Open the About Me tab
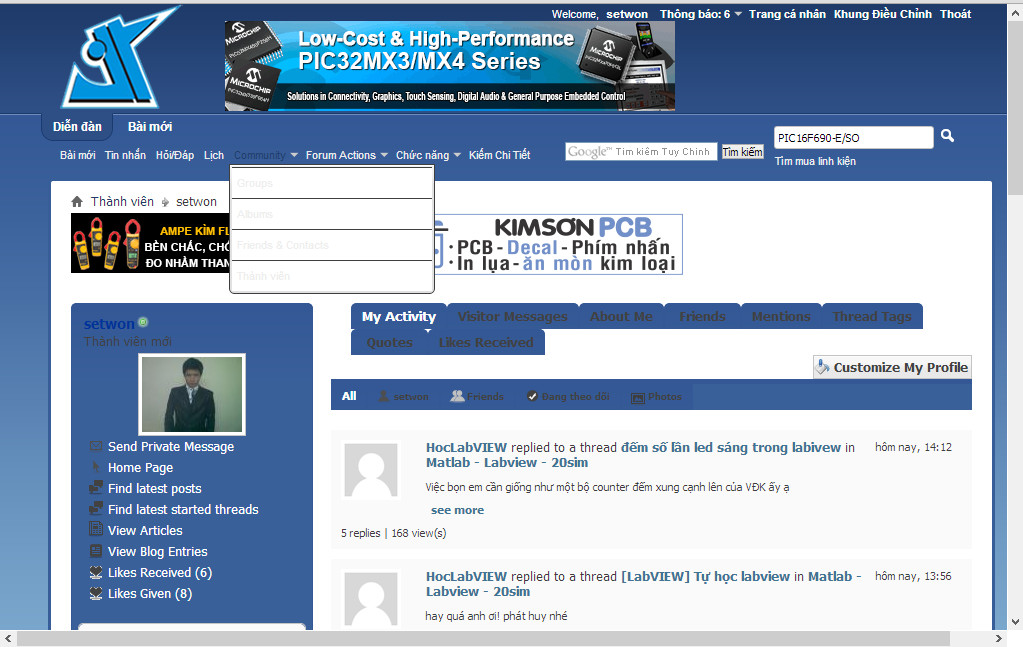Screen dimensions: 1023x647 pos(621,316)
